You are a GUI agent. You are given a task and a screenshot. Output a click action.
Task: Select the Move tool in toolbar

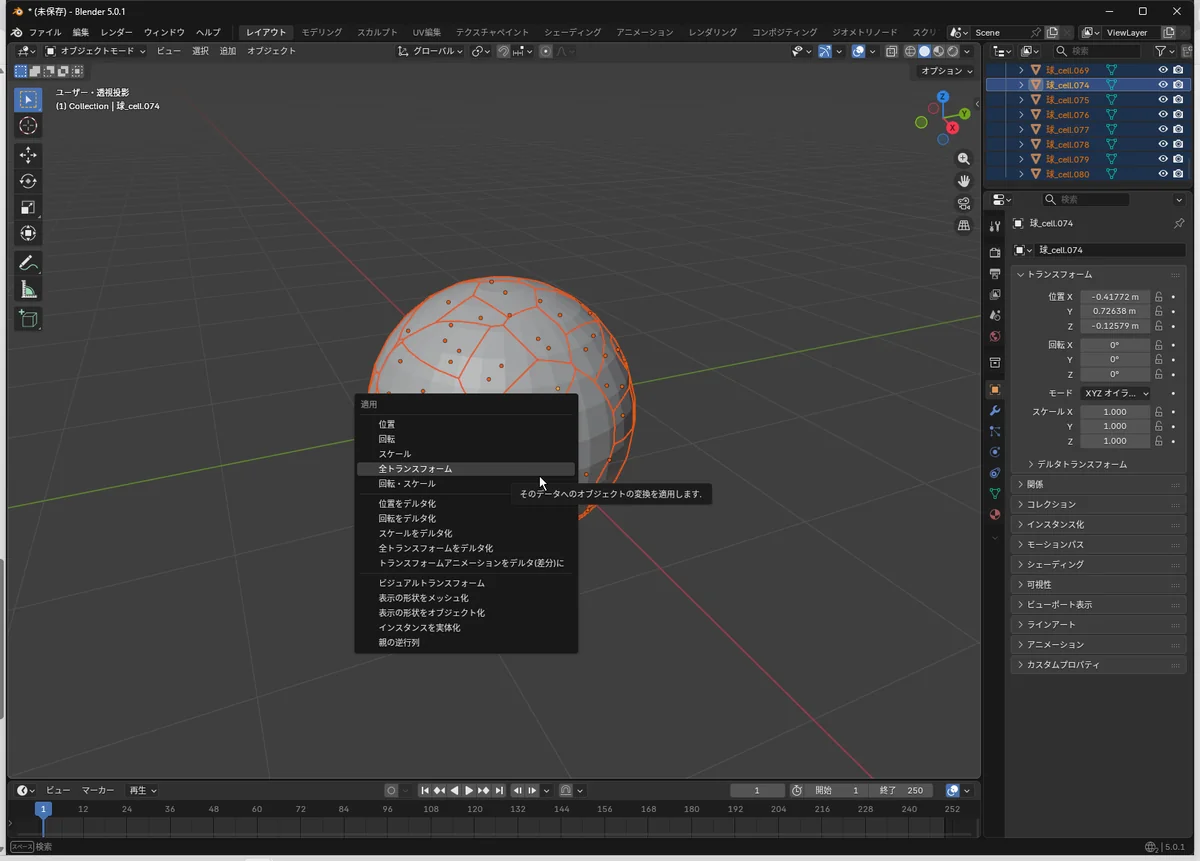tap(28, 155)
